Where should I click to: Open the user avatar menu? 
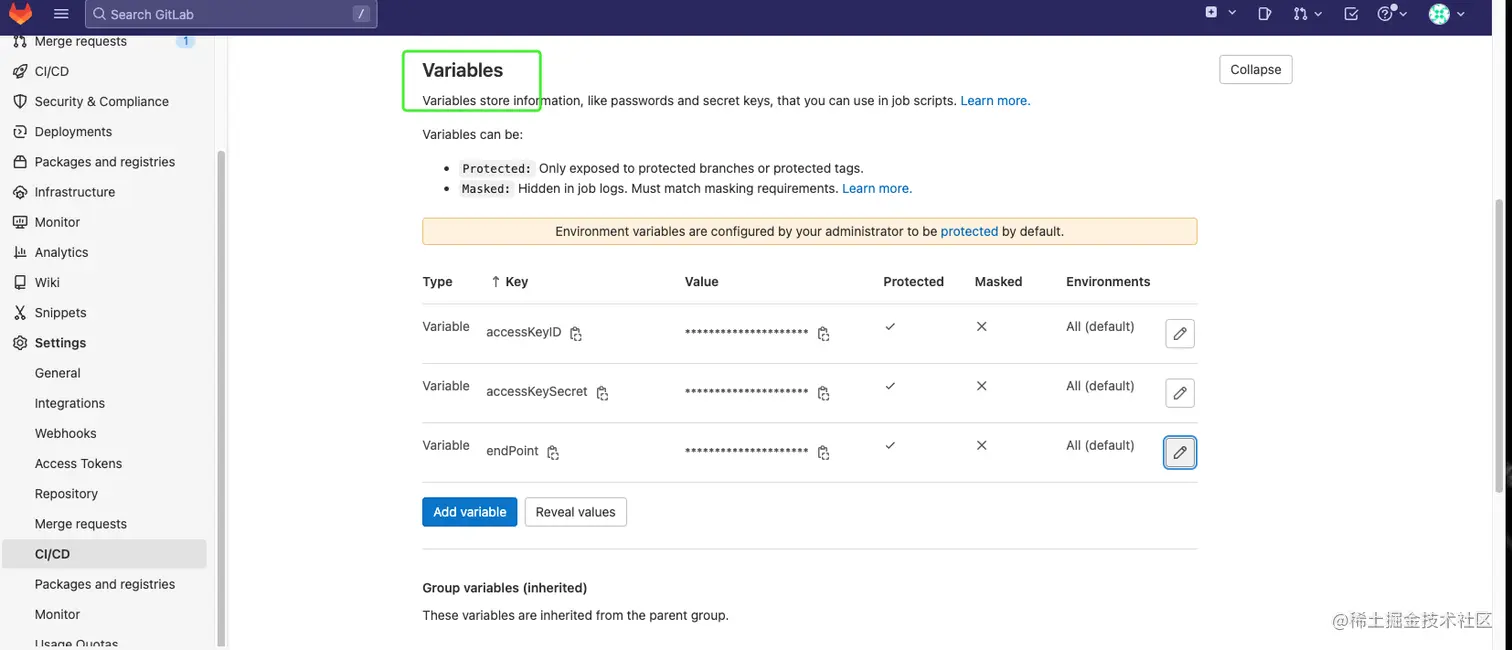coord(1439,14)
